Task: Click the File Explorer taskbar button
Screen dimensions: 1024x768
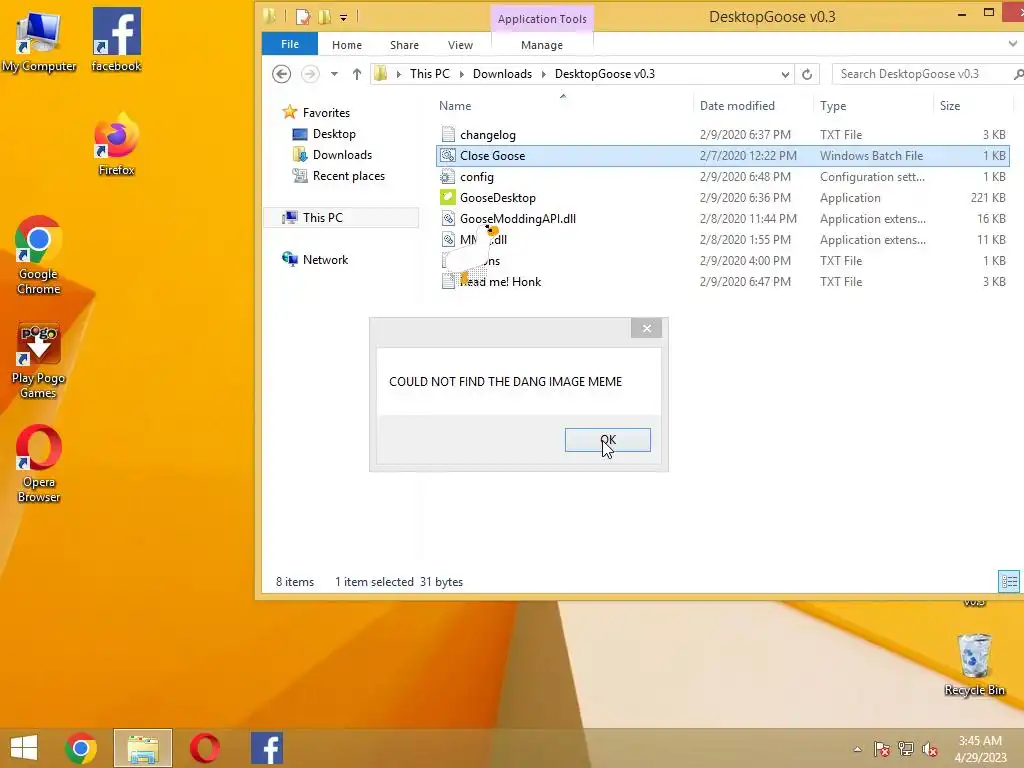Action: click(x=143, y=748)
